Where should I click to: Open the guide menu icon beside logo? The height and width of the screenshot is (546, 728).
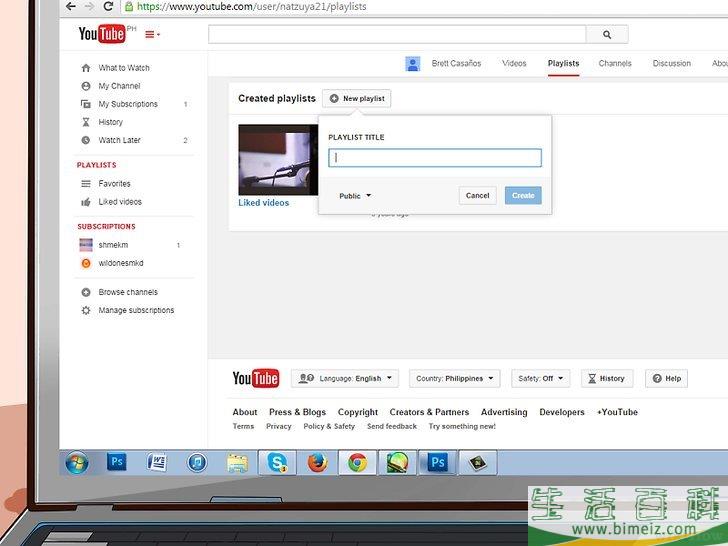[152, 34]
